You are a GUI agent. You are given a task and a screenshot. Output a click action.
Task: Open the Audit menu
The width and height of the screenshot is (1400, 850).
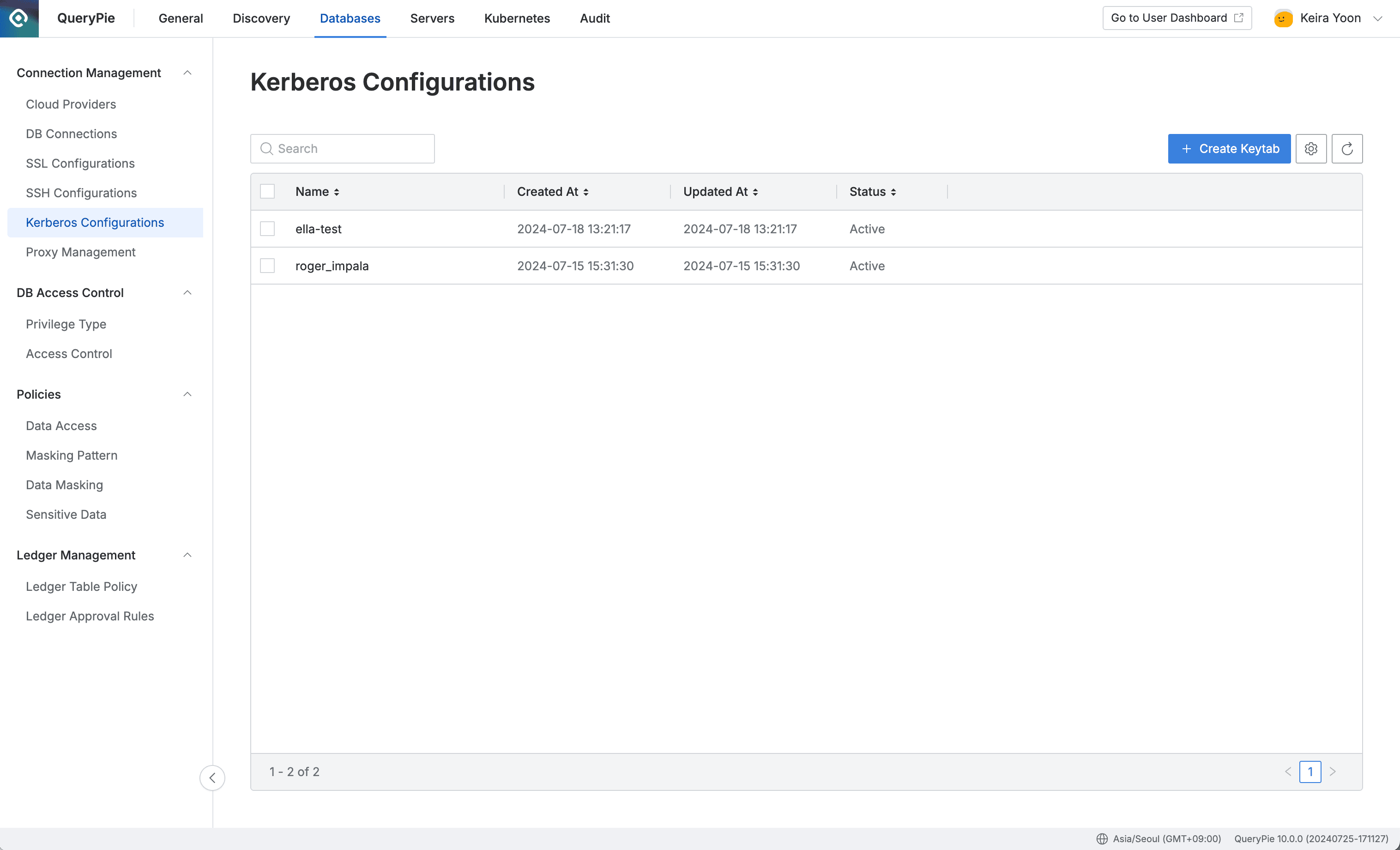point(594,18)
